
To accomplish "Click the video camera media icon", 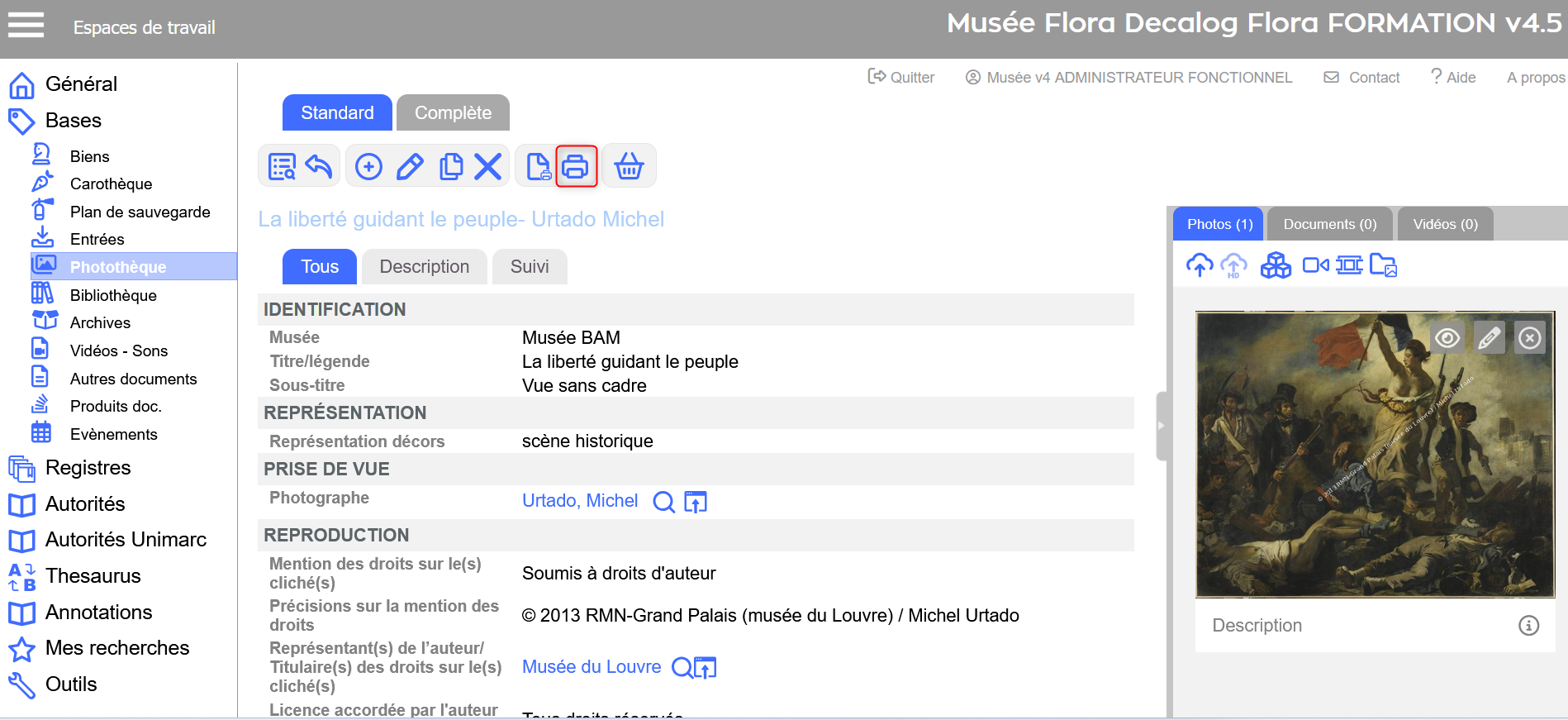I will pyautogui.click(x=1315, y=265).
